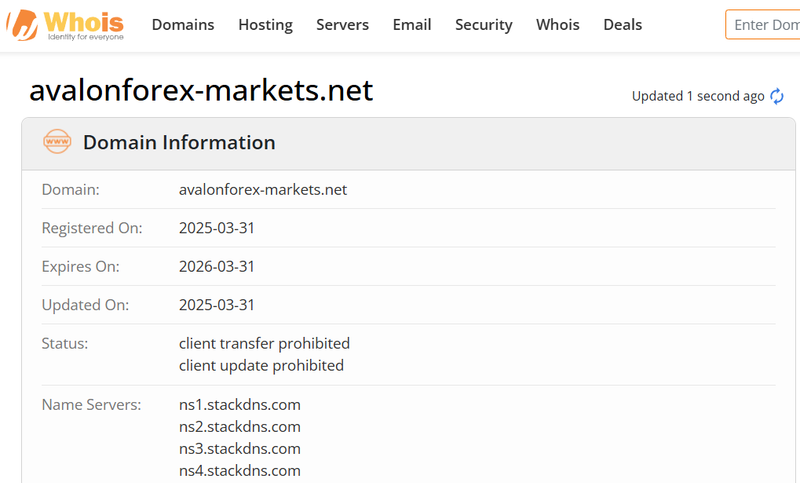Click 'client transfer prohibited' status
The height and width of the screenshot is (483, 800).
click(264, 343)
